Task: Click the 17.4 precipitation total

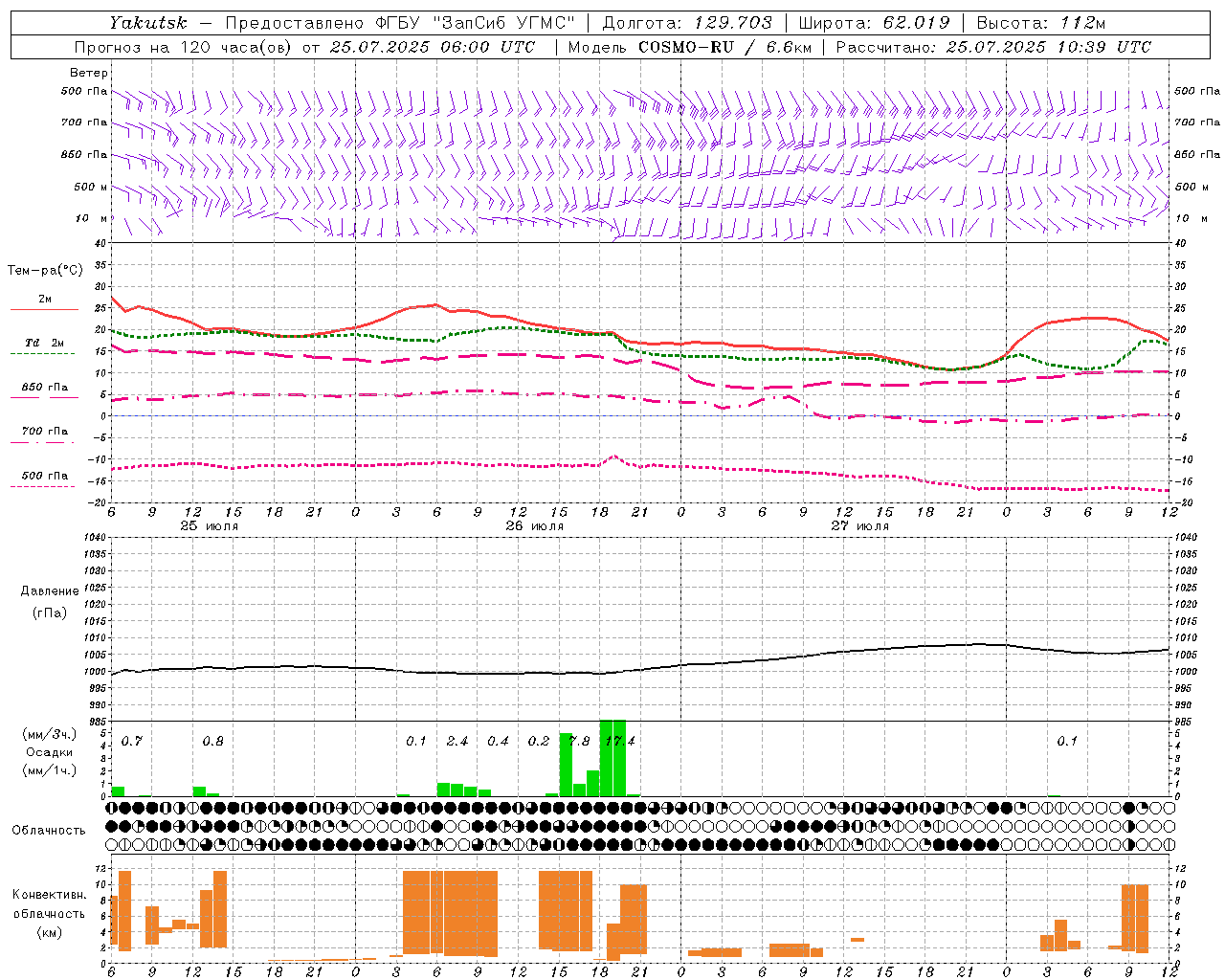Action: coord(620,742)
